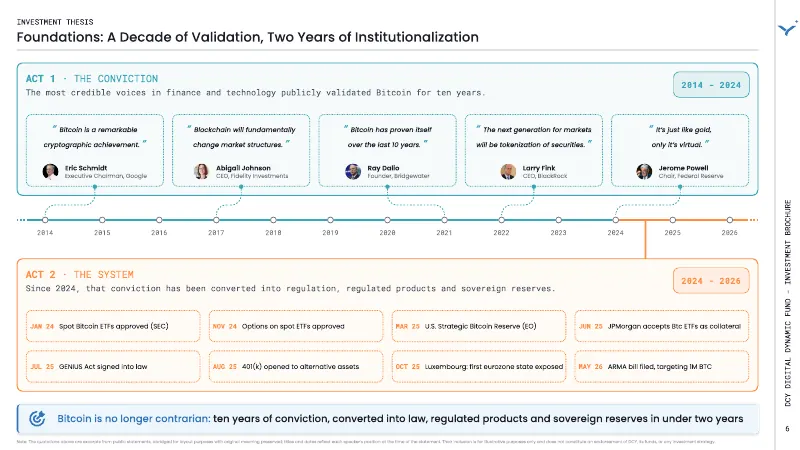Click the 2024 - 2026 badge
Image resolution: width=800 pixels, height=450 pixels.
coord(711,281)
